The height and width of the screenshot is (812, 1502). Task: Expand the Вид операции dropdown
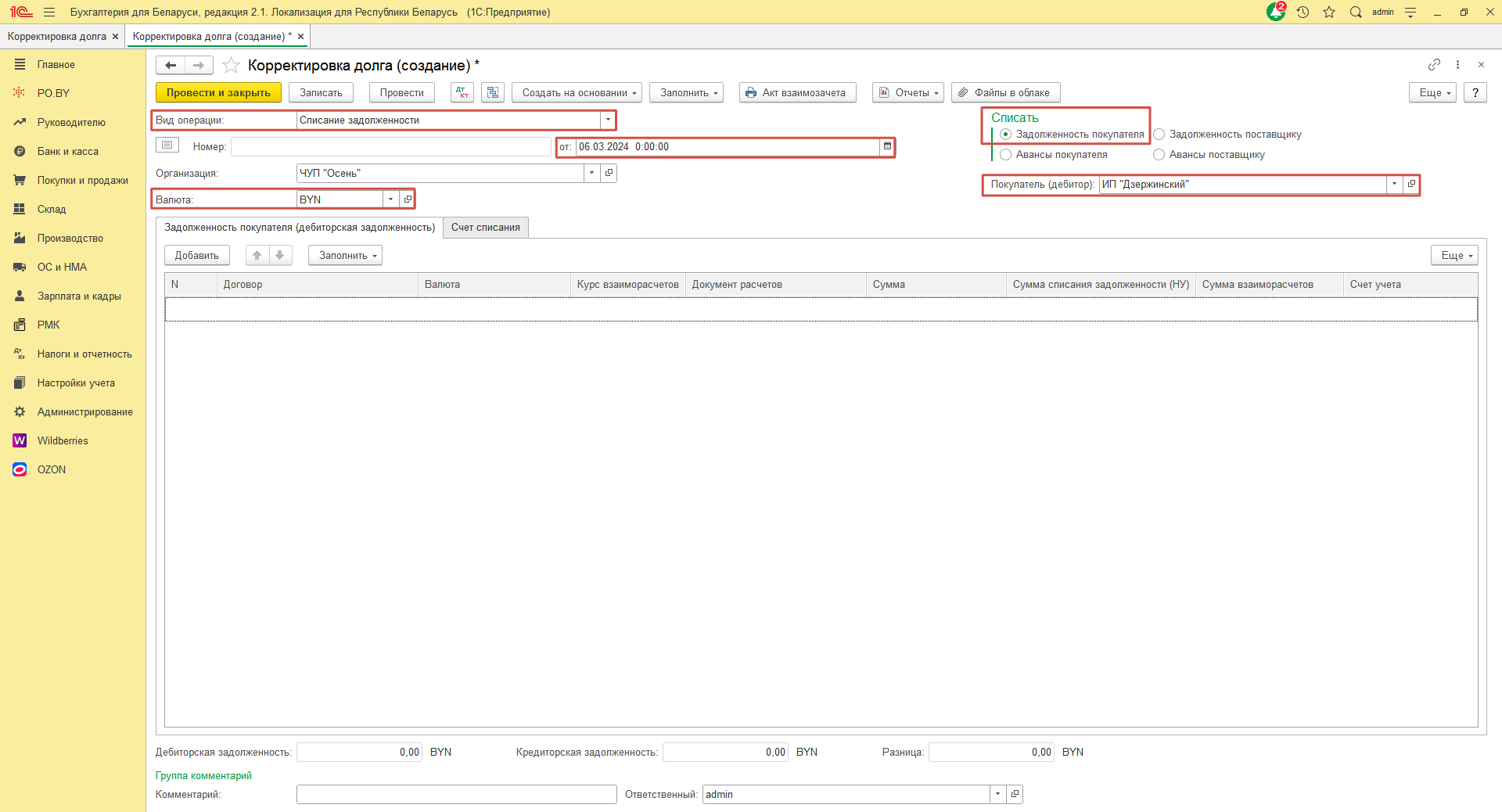click(608, 120)
